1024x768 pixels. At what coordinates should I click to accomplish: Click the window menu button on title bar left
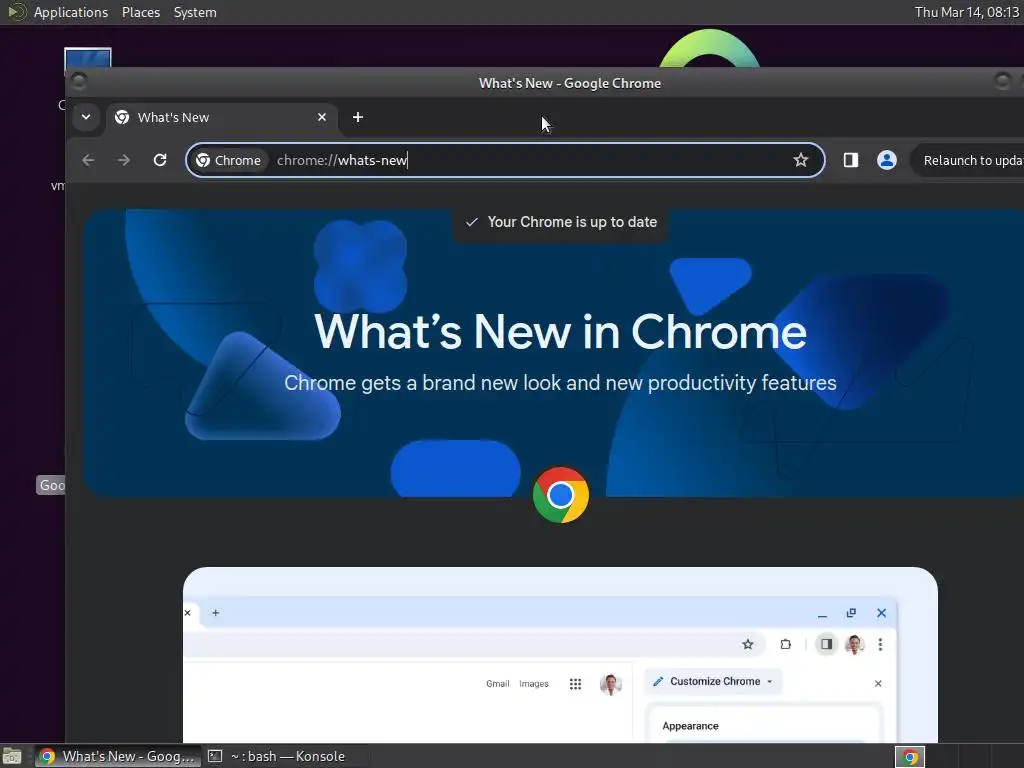click(78, 82)
